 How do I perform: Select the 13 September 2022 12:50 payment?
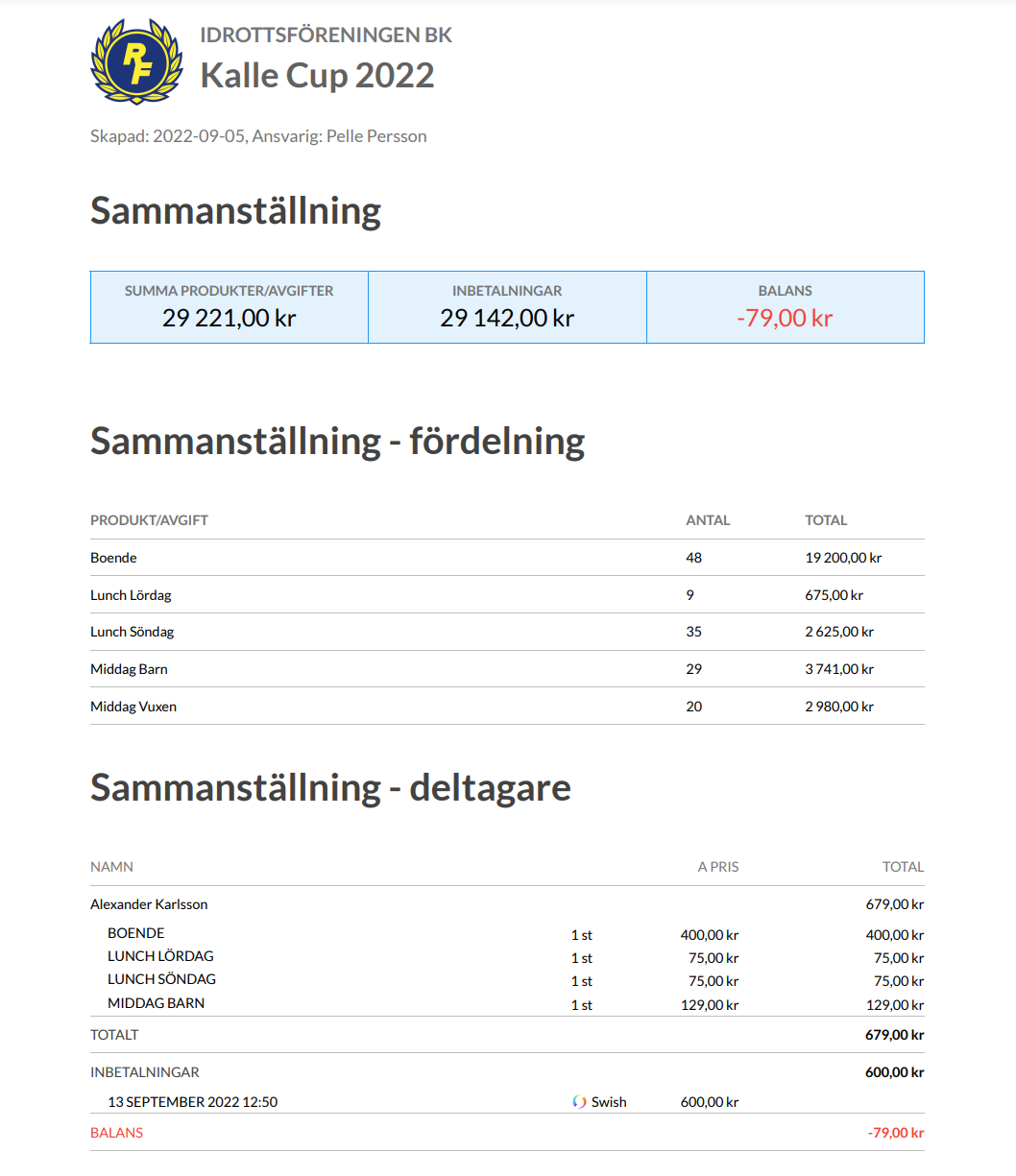coord(192,1102)
